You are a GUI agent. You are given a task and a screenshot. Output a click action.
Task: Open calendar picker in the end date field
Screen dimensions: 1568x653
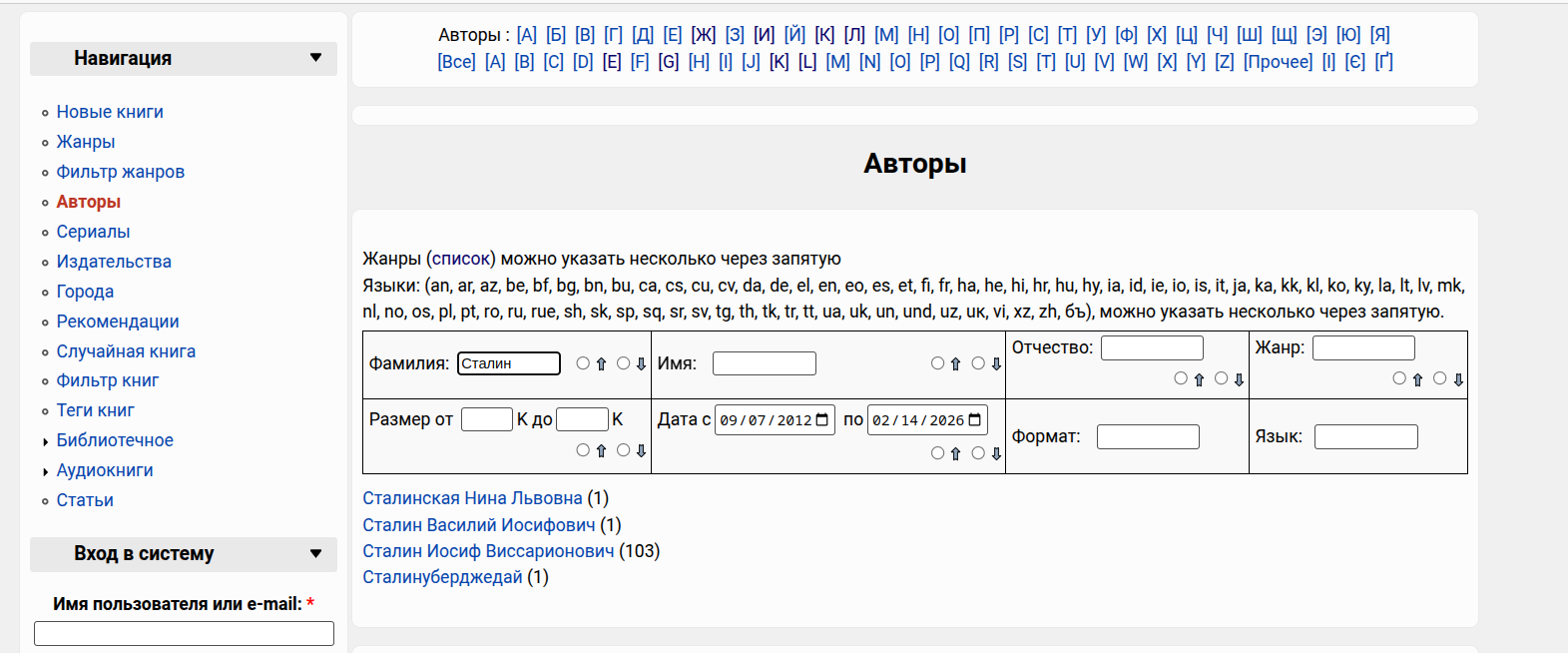click(x=975, y=420)
